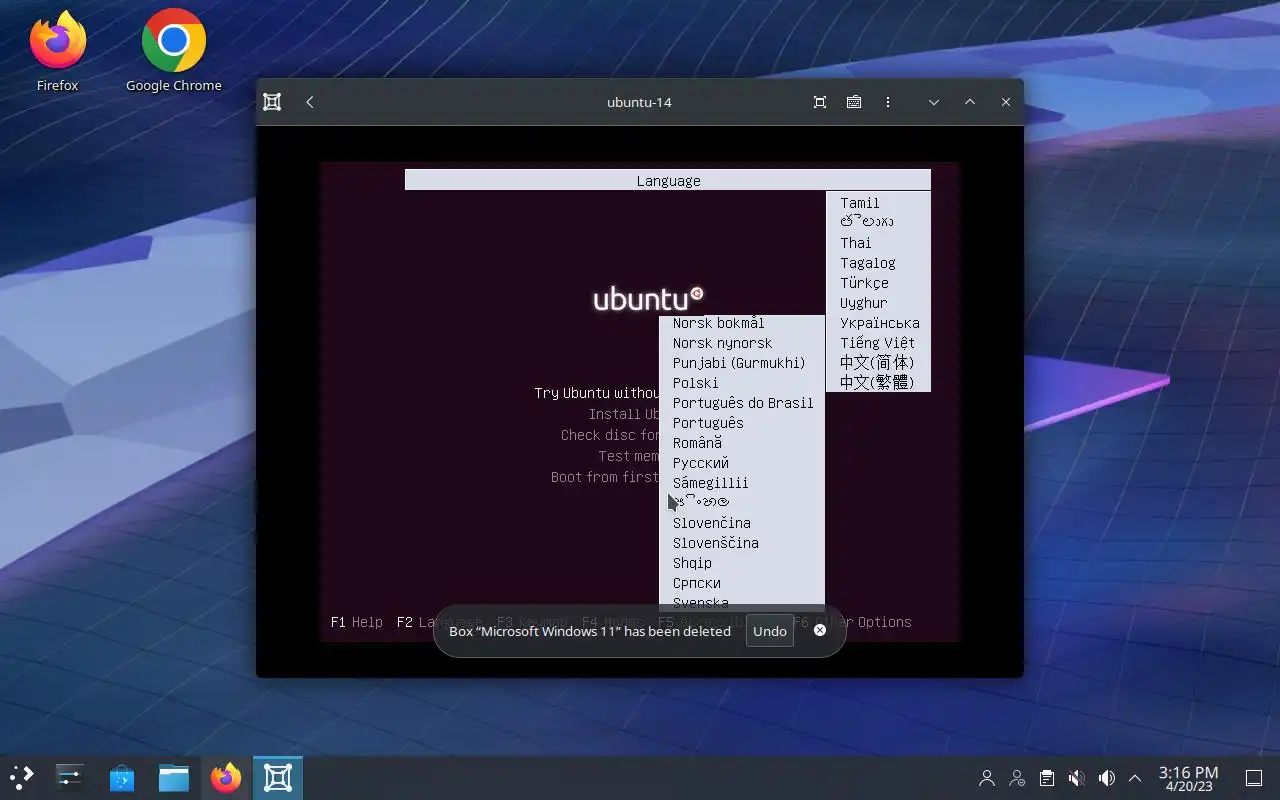
Task: Minimize the ubuntu-14 window with down chevron
Action: pyautogui.click(x=934, y=102)
